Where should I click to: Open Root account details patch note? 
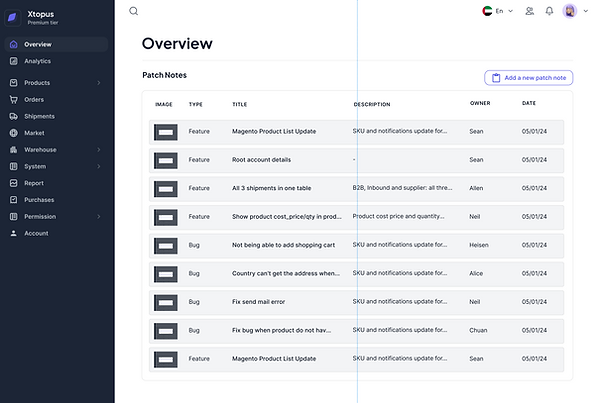[261, 160]
